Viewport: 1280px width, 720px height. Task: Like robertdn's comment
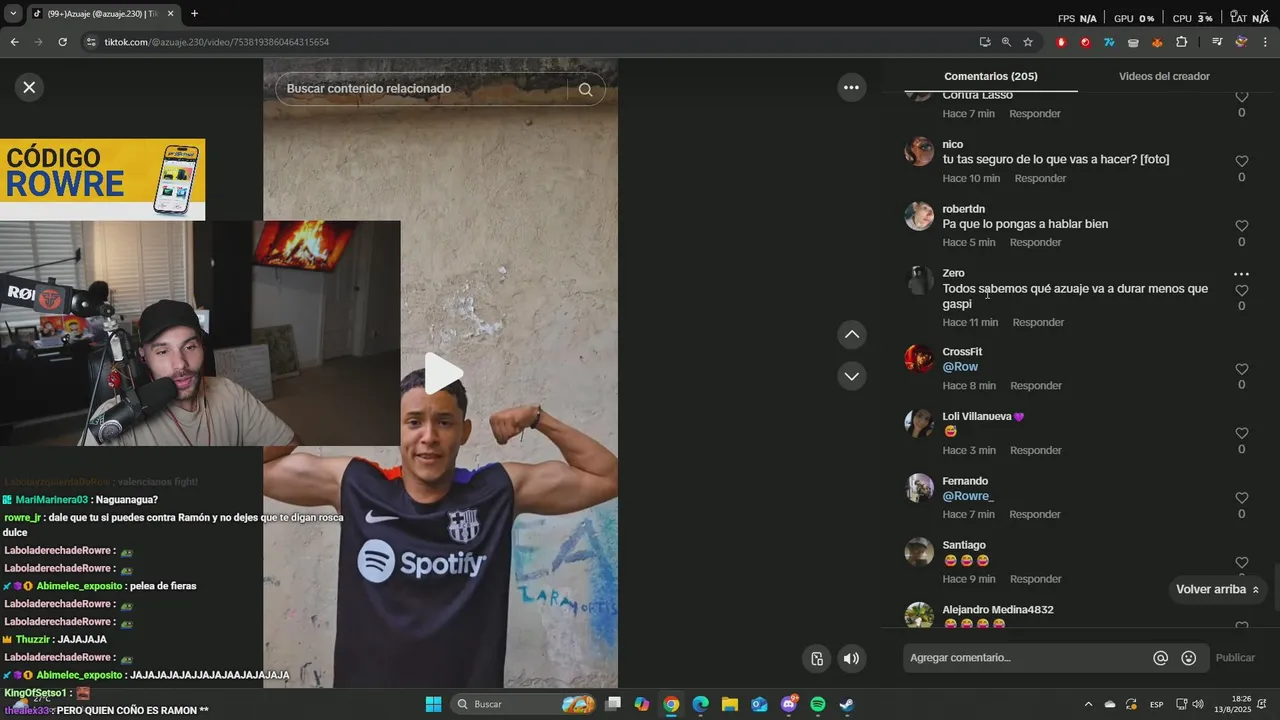click(x=1241, y=226)
